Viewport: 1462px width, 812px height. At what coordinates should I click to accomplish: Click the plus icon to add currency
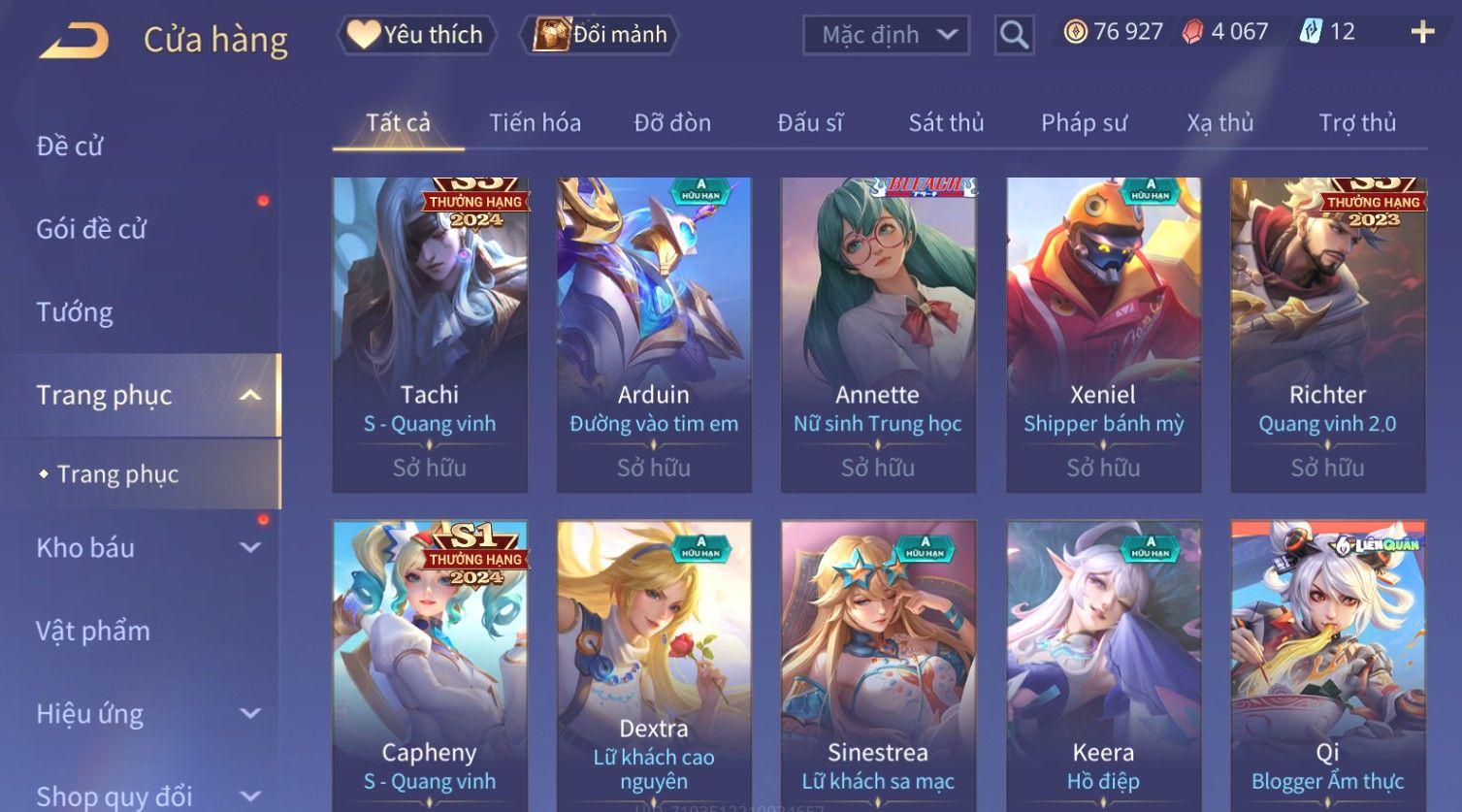click(1422, 33)
